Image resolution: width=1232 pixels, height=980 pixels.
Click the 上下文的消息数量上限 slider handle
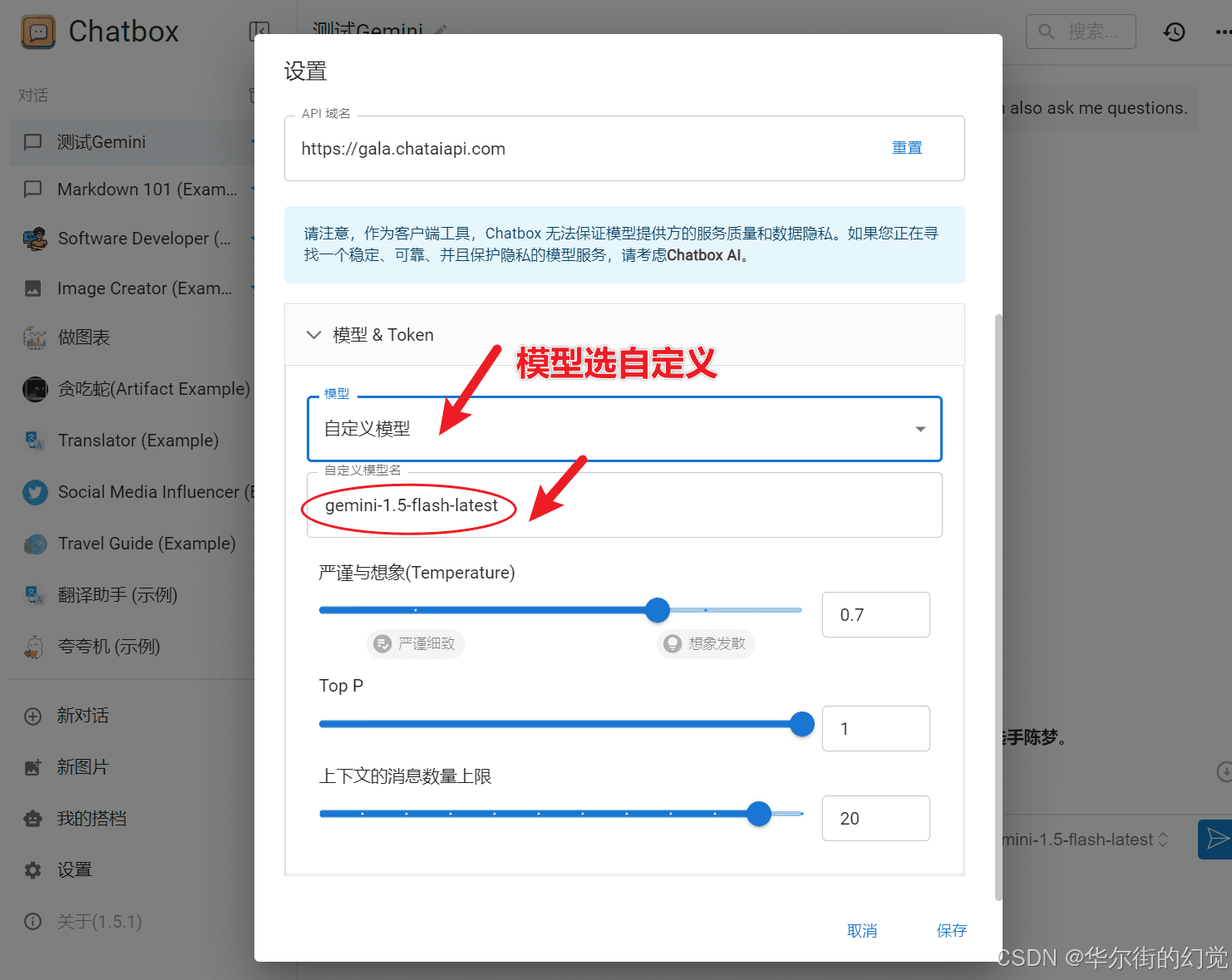759,814
